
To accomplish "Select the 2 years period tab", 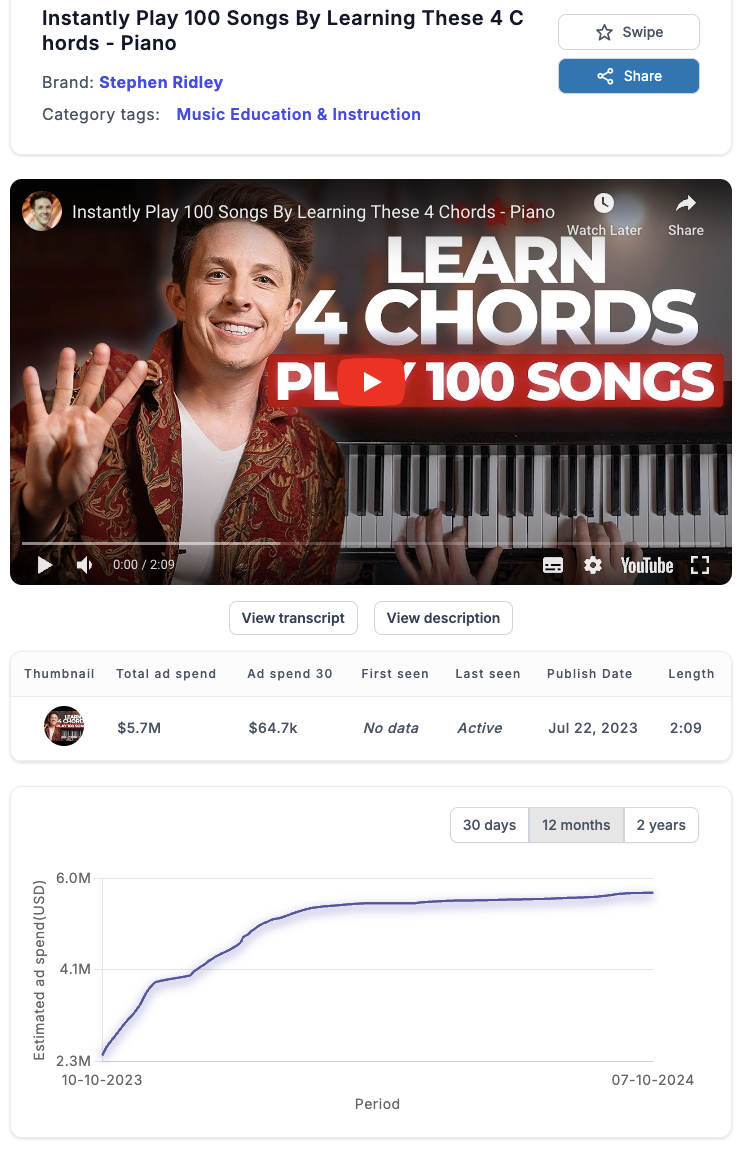I will pos(661,825).
